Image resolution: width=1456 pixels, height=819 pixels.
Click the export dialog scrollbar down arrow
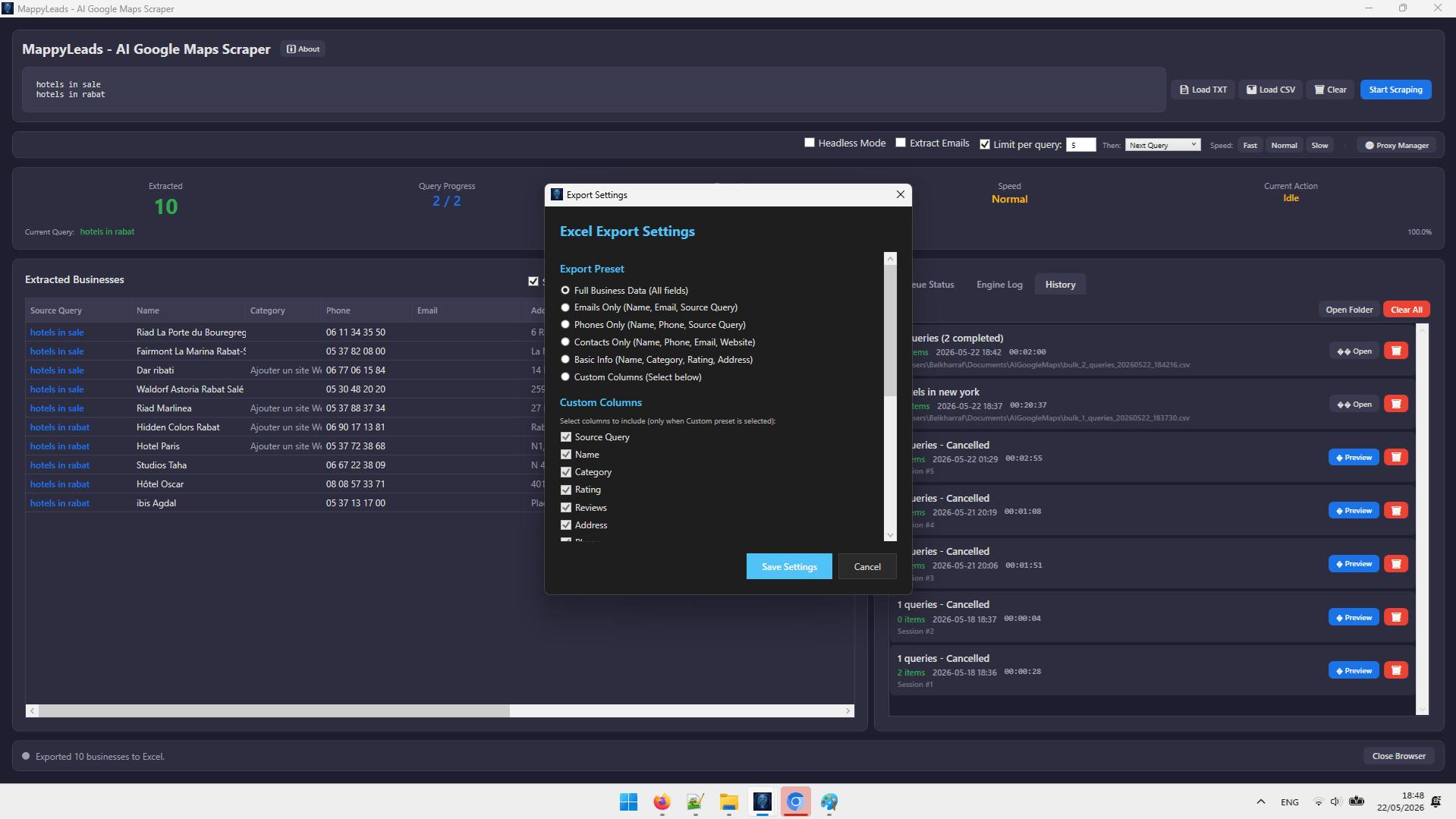[891, 535]
